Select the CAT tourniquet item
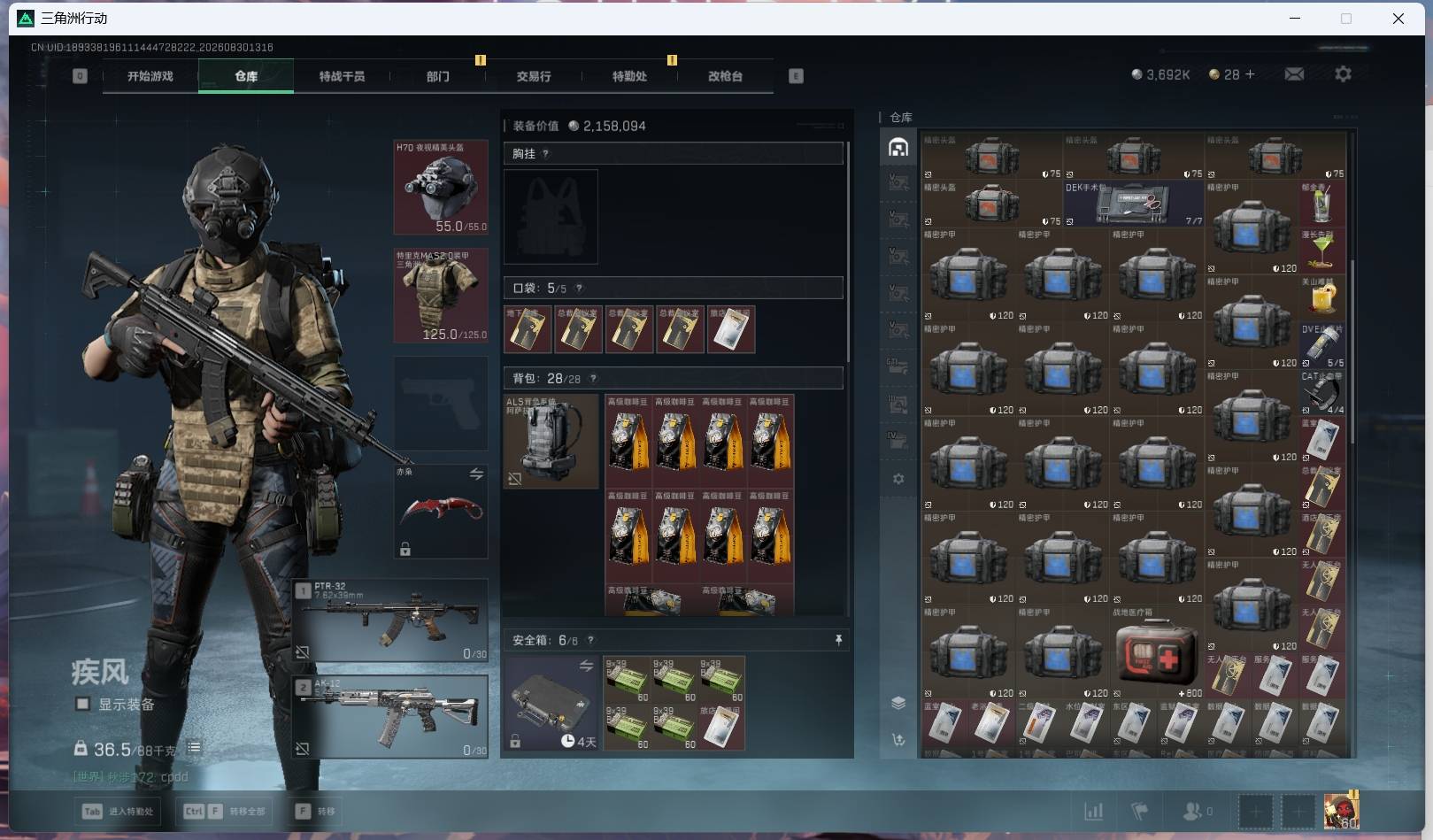The image size is (1433, 840). [1322, 393]
